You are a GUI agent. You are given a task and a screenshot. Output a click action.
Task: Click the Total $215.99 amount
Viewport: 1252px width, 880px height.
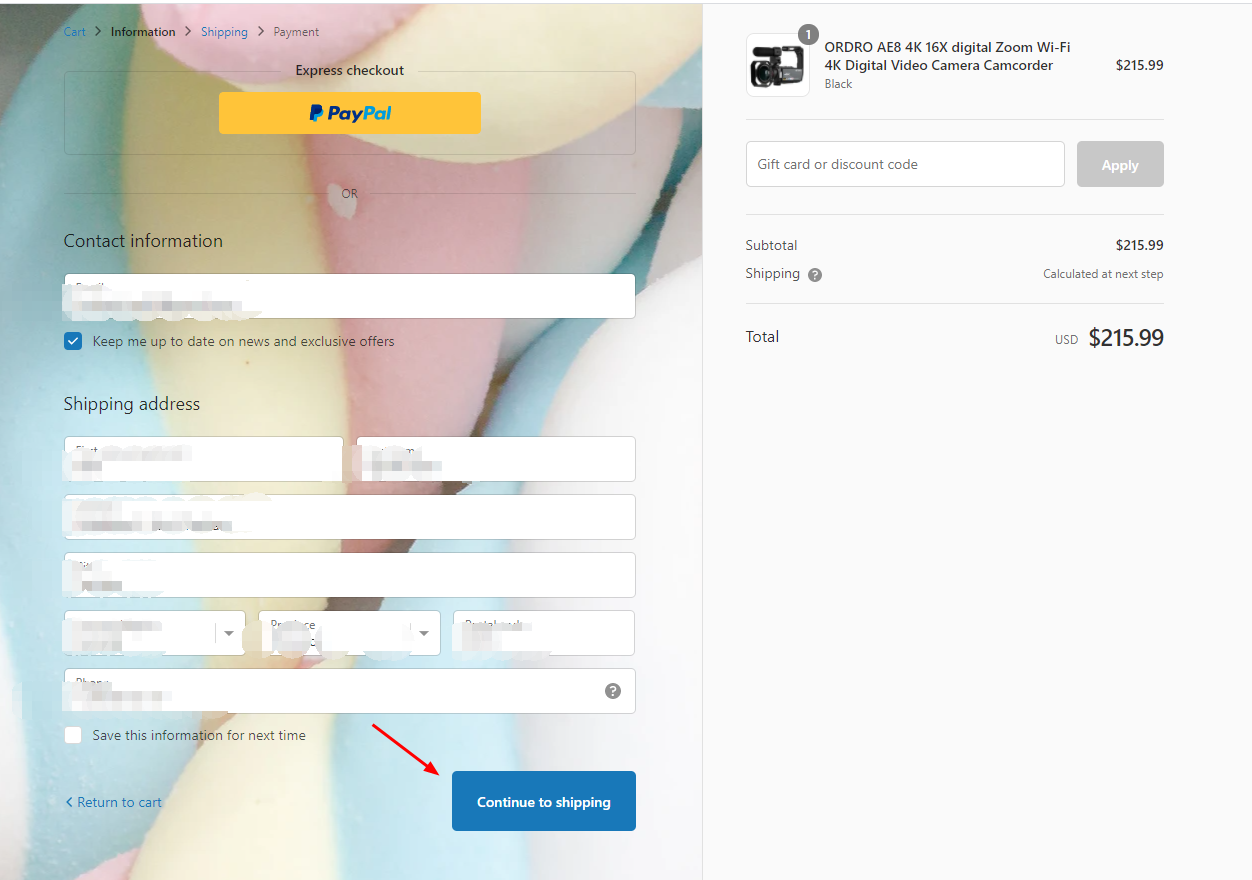point(1126,338)
